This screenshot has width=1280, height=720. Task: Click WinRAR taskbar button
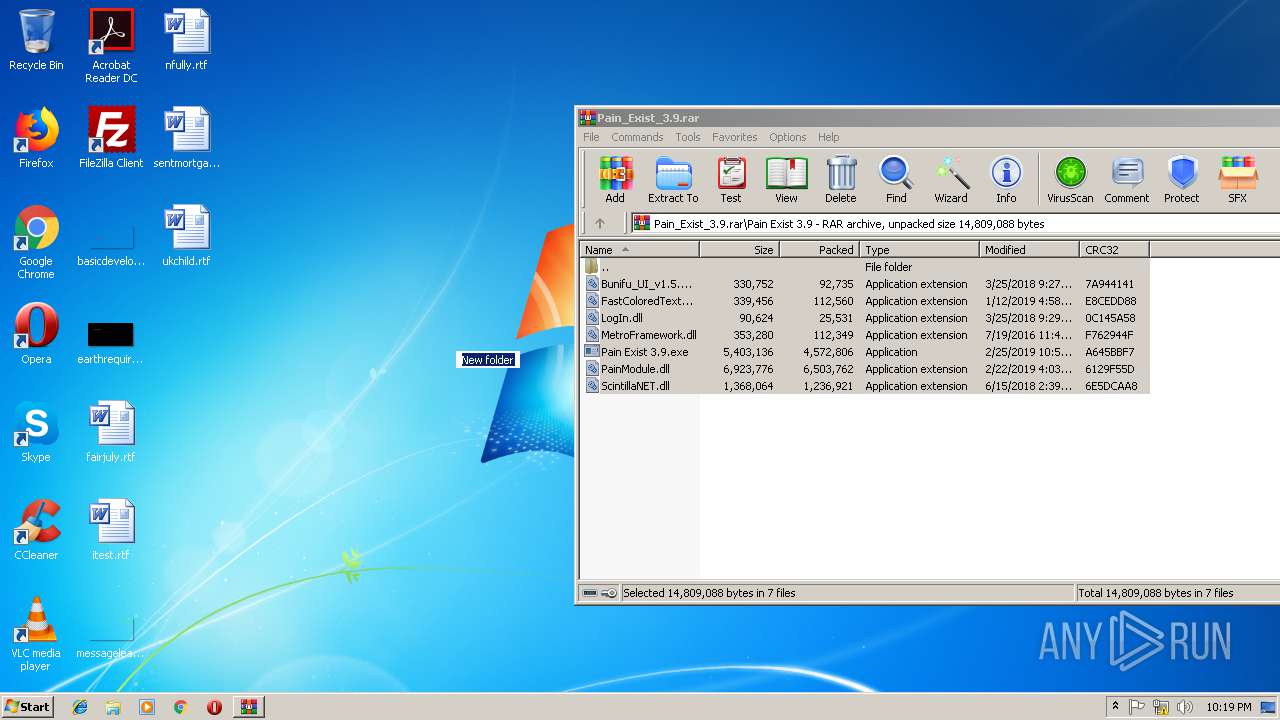(x=248, y=707)
